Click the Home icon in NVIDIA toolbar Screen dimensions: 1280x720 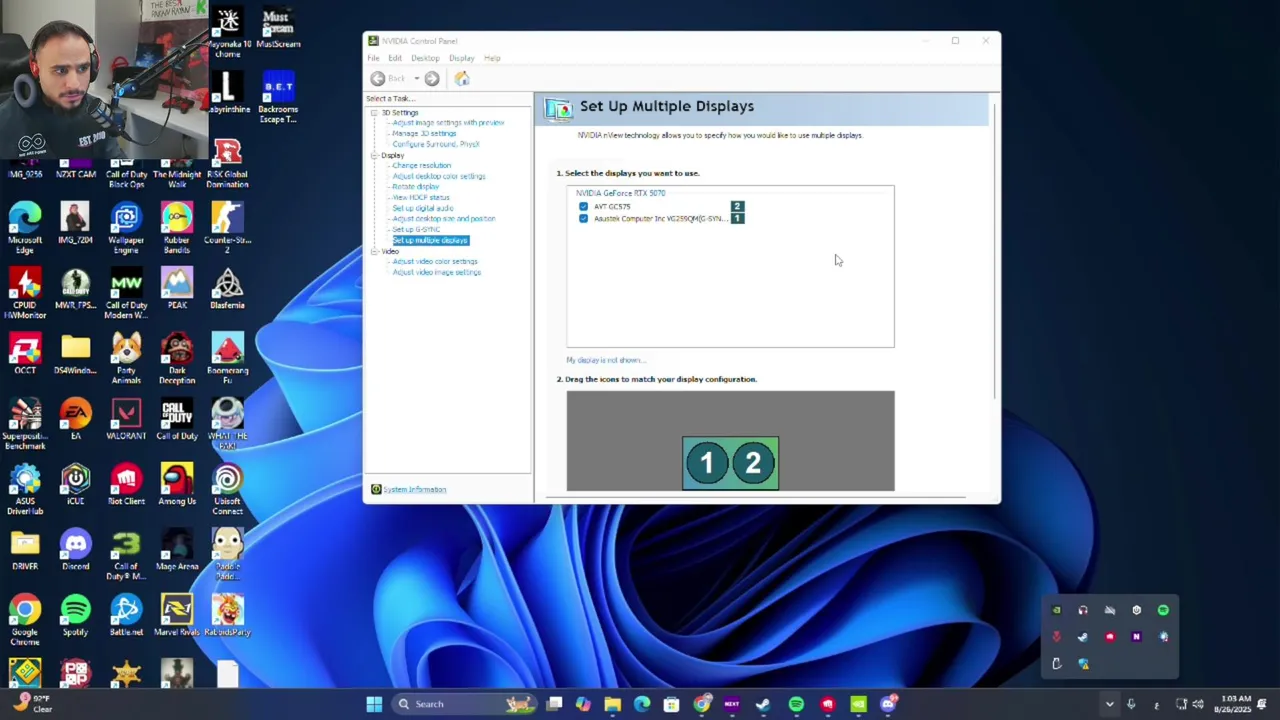462,79
